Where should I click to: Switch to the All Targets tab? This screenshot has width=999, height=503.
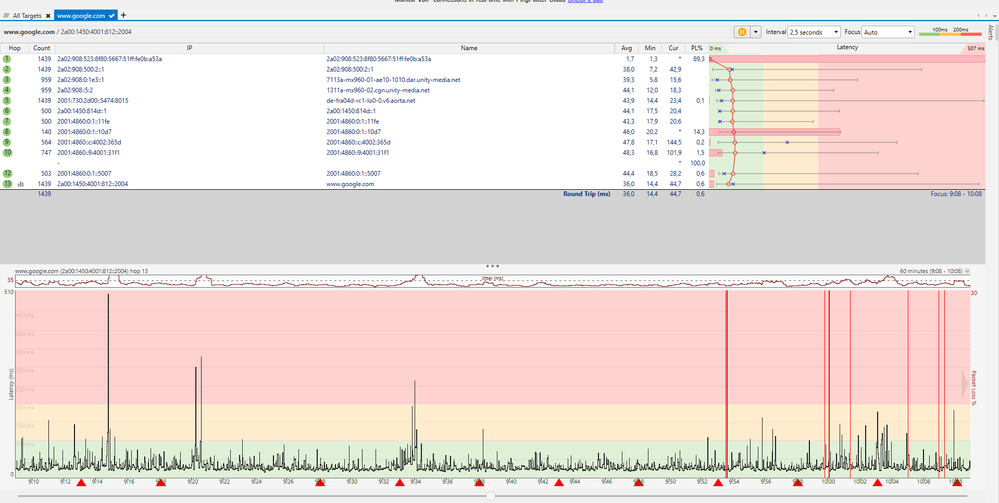27,15
